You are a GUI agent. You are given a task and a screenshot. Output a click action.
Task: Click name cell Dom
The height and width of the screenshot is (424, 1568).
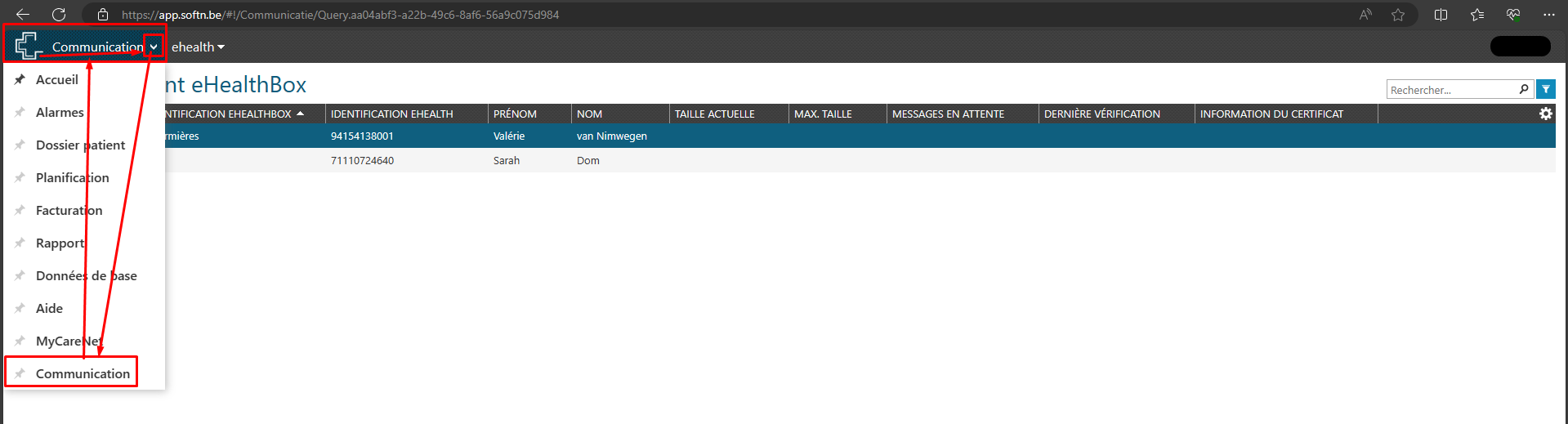click(587, 160)
